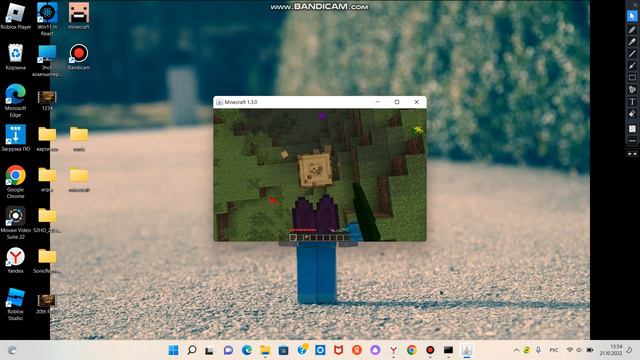Select the straight line drawing tool
Image resolution: width=640 pixels, height=360 pixels.
pos(632,53)
